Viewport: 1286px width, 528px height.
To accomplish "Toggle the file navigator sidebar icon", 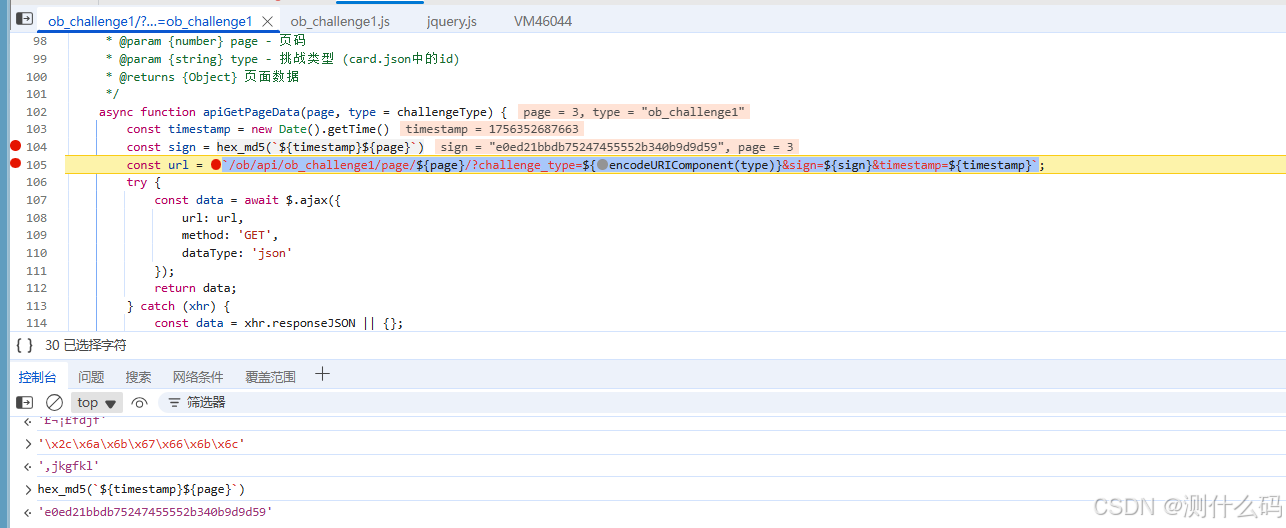I will pos(25,19).
